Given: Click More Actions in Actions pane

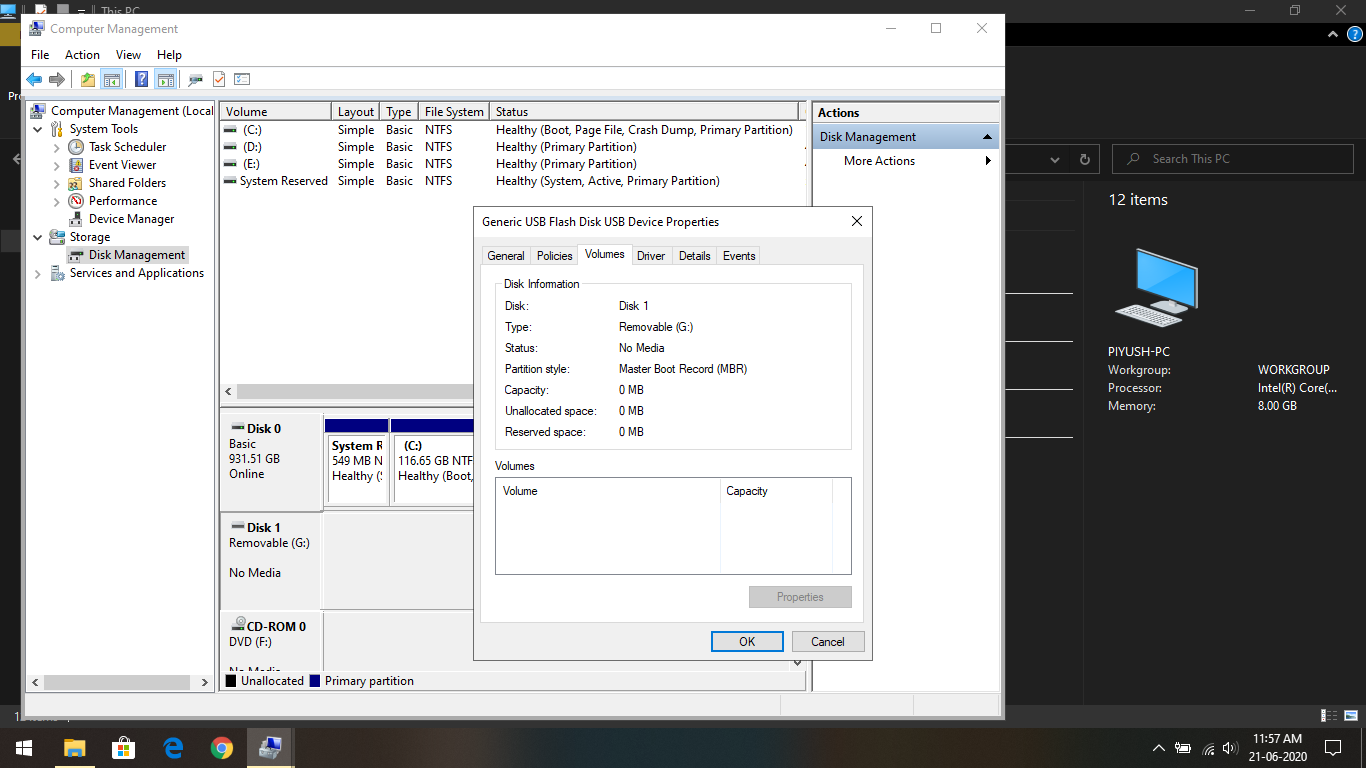Looking at the screenshot, I should [x=879, y=161].
